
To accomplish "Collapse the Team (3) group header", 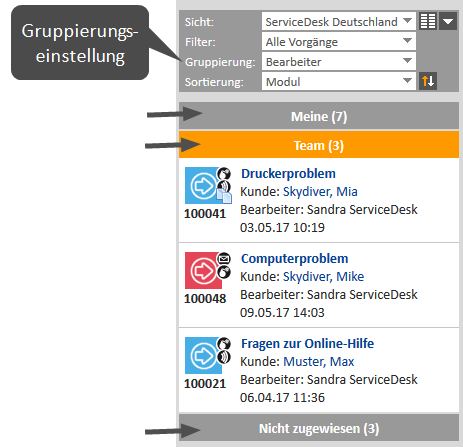I will click(319, 145).
